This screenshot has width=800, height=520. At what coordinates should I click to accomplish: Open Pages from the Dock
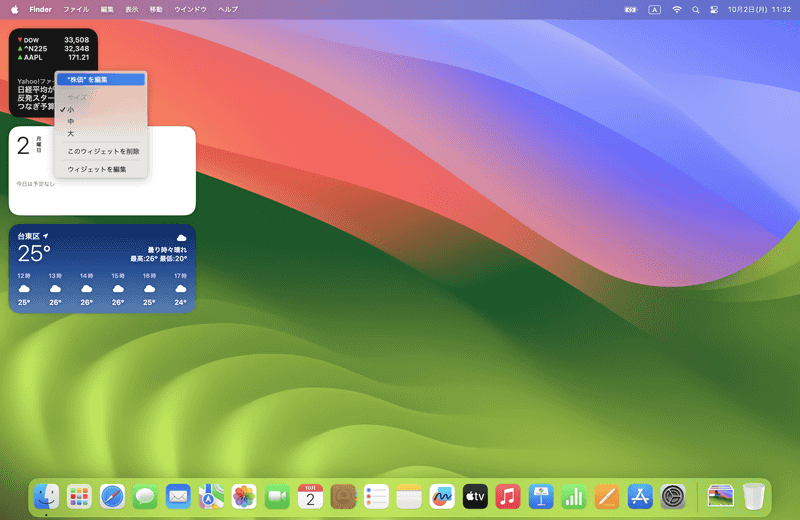point(607,497)
